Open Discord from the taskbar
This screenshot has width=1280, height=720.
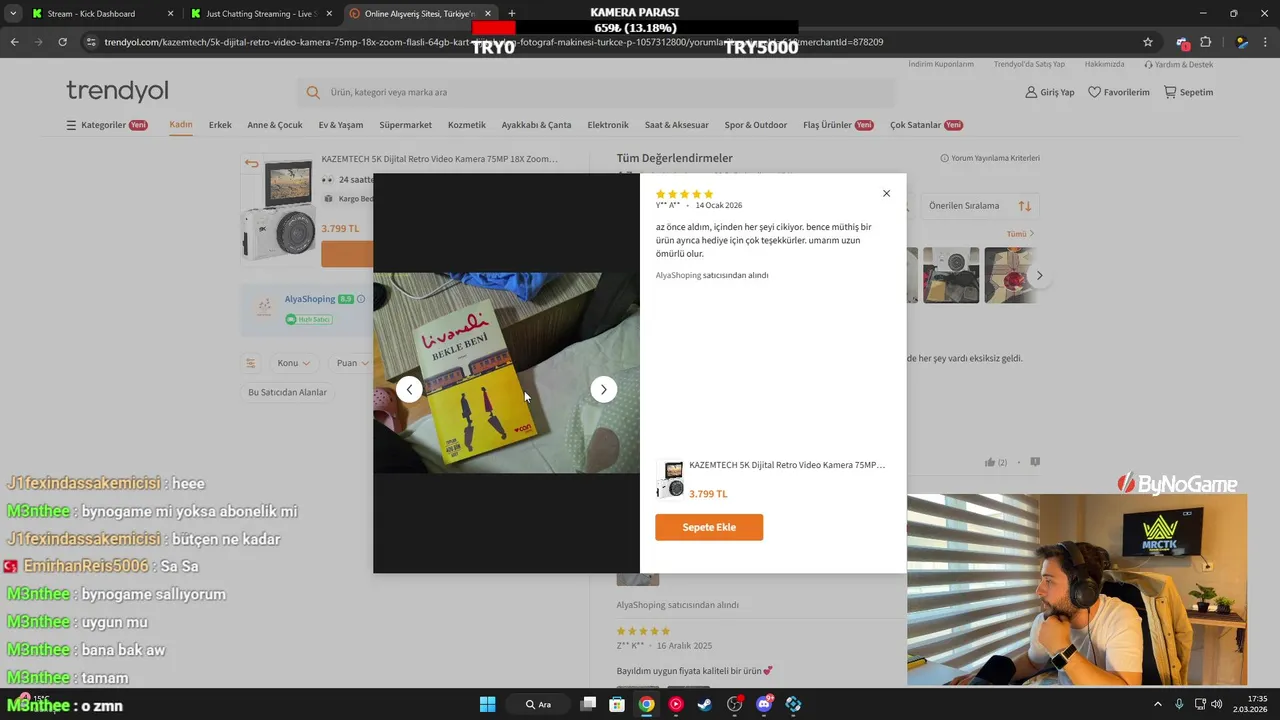764,704
